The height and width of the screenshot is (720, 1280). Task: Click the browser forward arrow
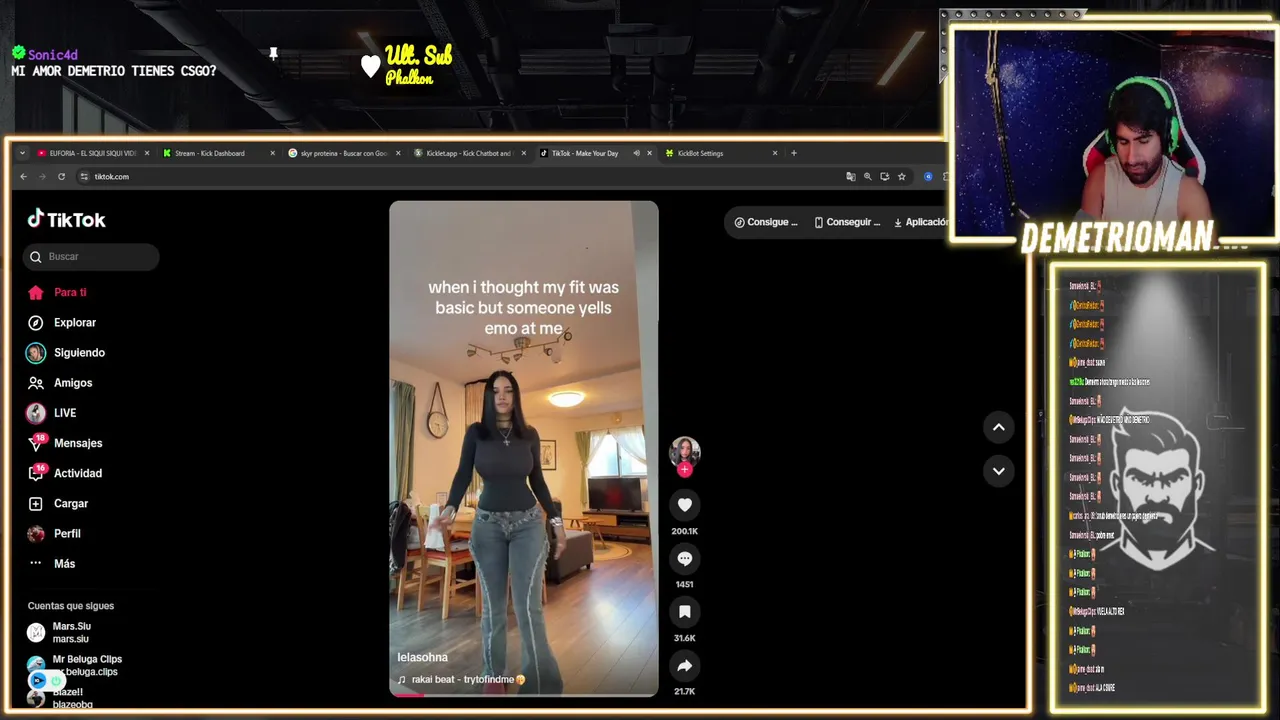coord(42,176)
